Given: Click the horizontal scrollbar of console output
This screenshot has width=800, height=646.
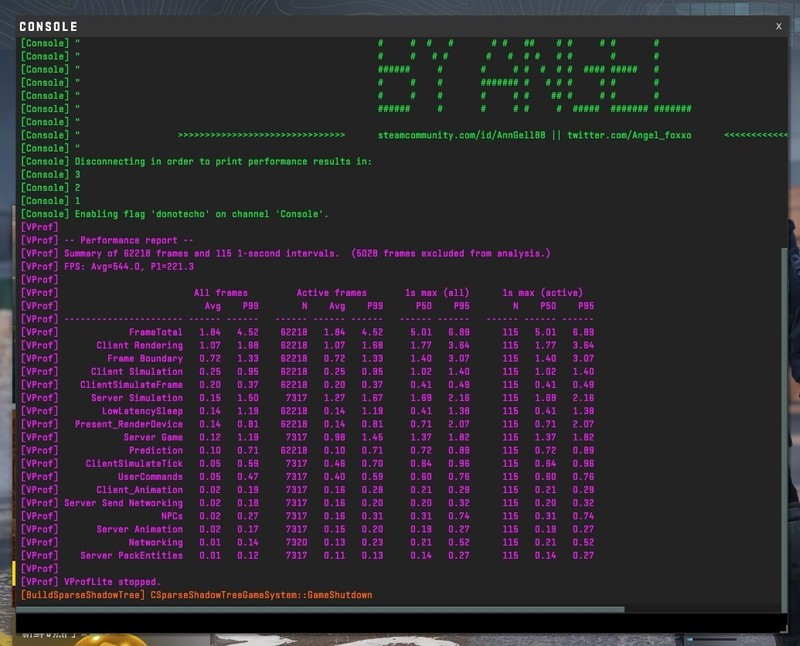Looking at the screenshot, I should tap(320, 608).
